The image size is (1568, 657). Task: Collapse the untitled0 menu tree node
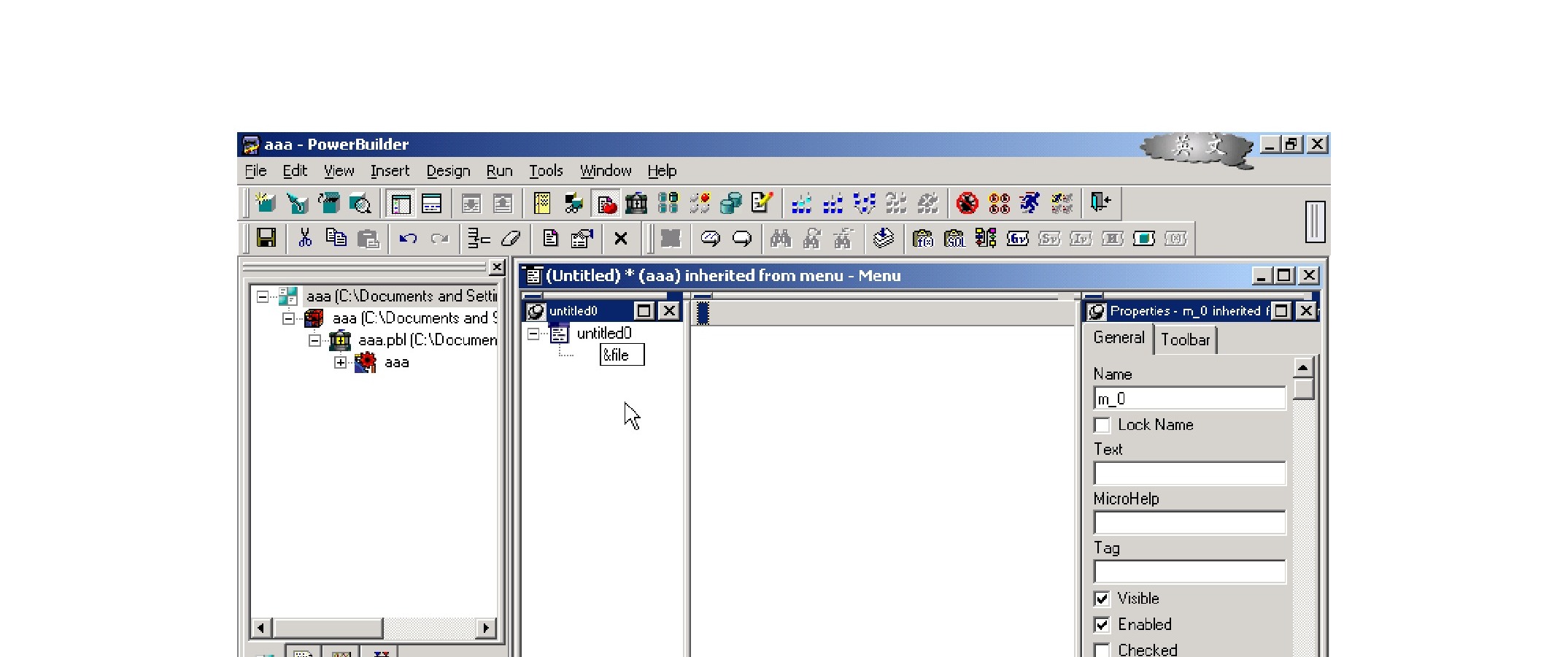tap(533, 334)
